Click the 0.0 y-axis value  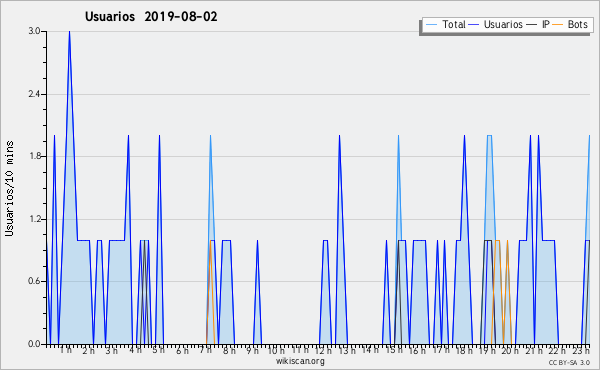pos(34,344)
